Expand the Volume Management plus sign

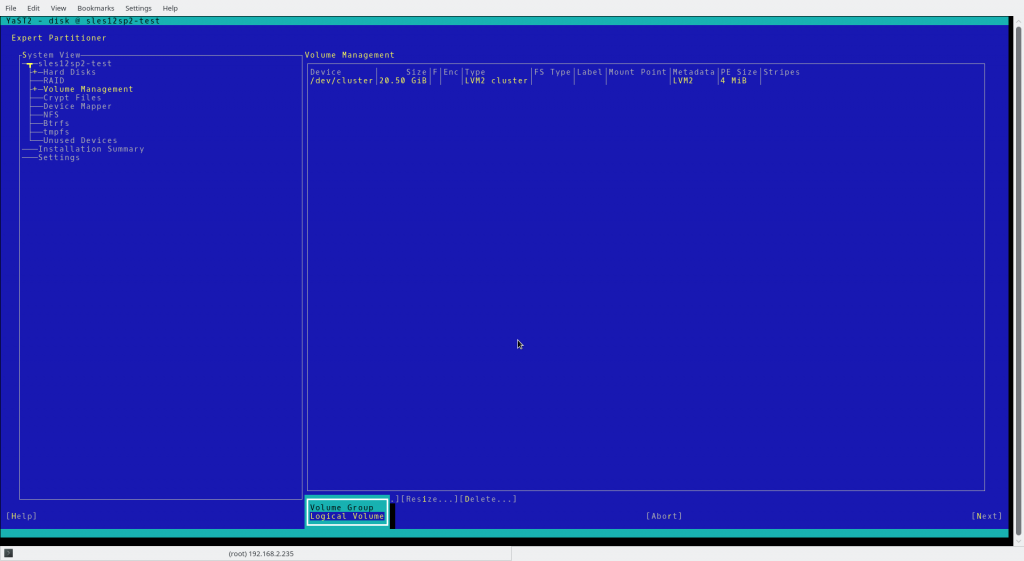(x=34, y=89)
